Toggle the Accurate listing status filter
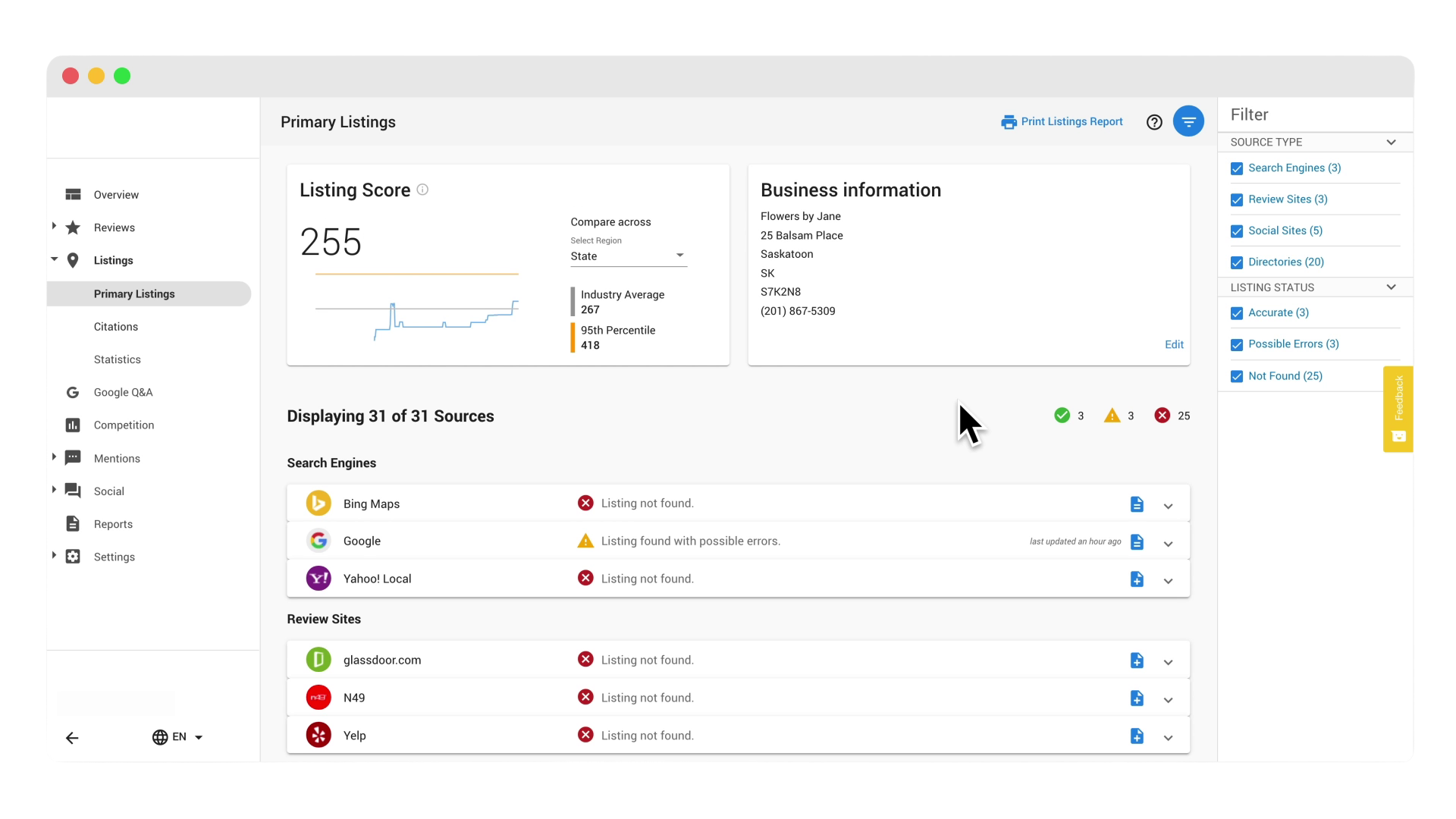Screen dimensions: 1456x819 pyautogui.click(x=1237, y=312)
